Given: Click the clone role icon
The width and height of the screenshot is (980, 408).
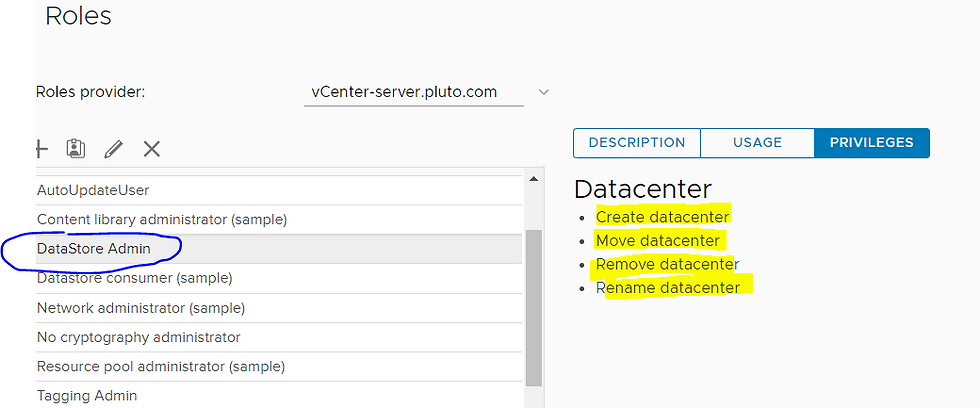Looking at the screenshot, I should click(75, 149).
